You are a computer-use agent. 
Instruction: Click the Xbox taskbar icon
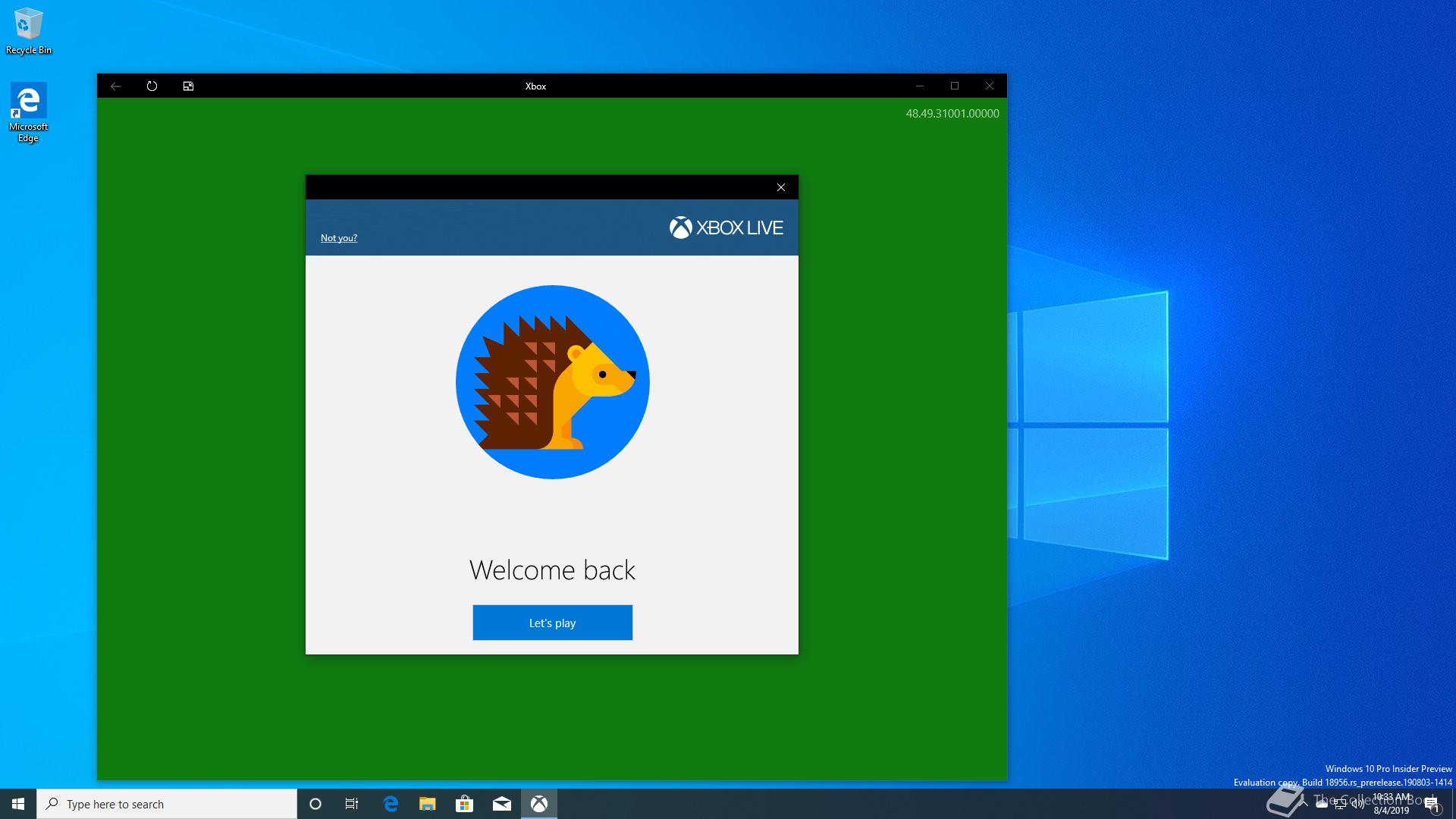pyautogui.click(x=539, y=804)
